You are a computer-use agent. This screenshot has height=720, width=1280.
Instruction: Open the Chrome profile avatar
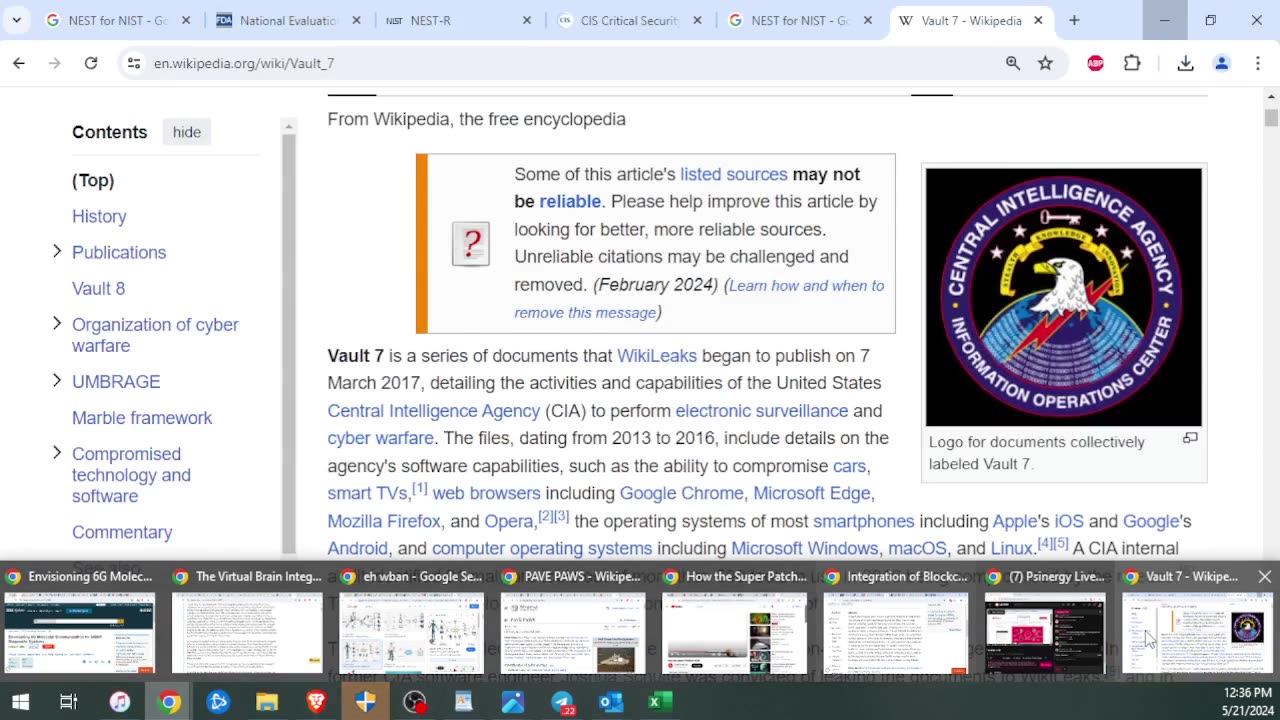(1222, 63)
